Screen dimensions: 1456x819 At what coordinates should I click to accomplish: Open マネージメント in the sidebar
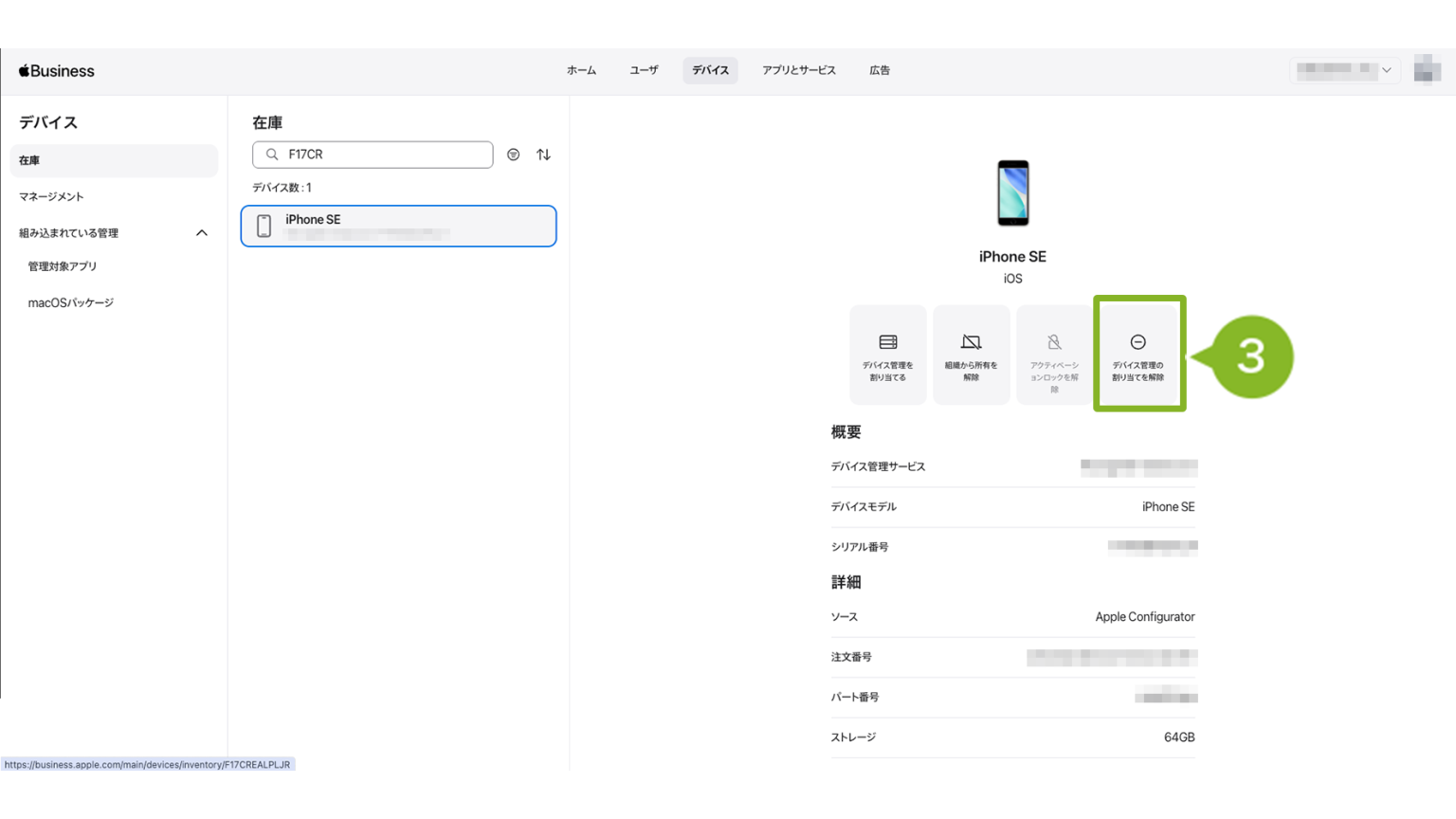[52, 197]
